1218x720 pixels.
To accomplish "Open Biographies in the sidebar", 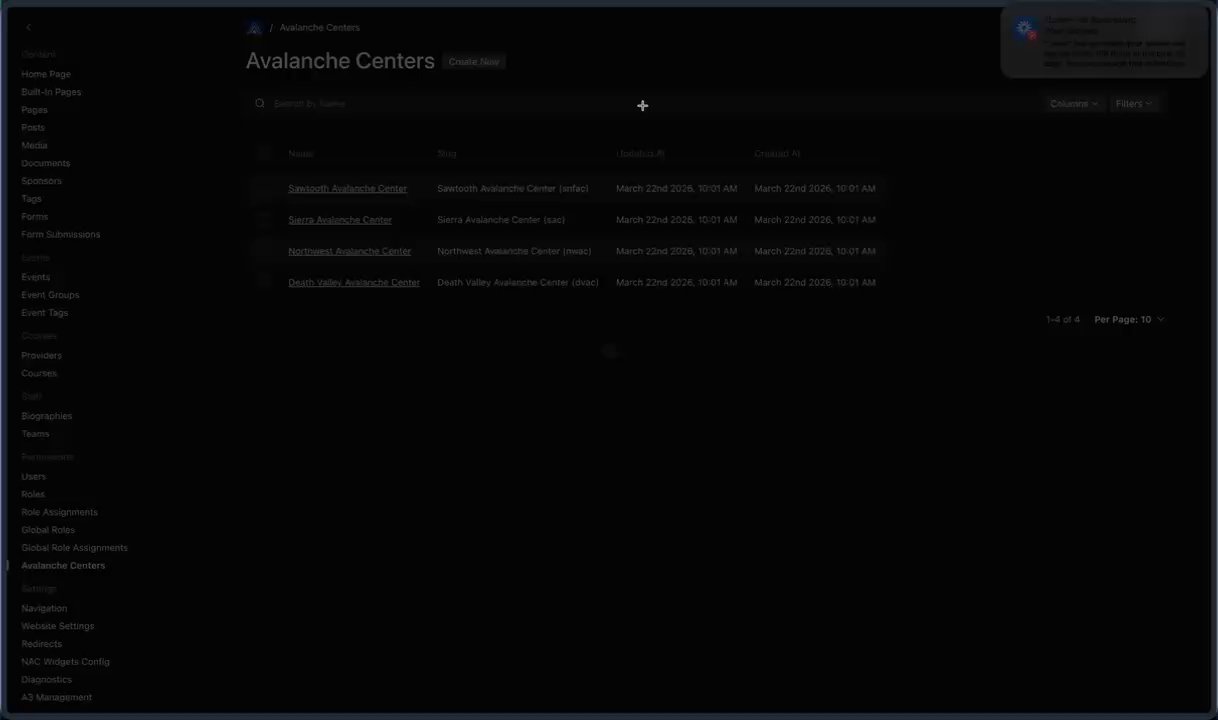I will (x=47, y=416).
